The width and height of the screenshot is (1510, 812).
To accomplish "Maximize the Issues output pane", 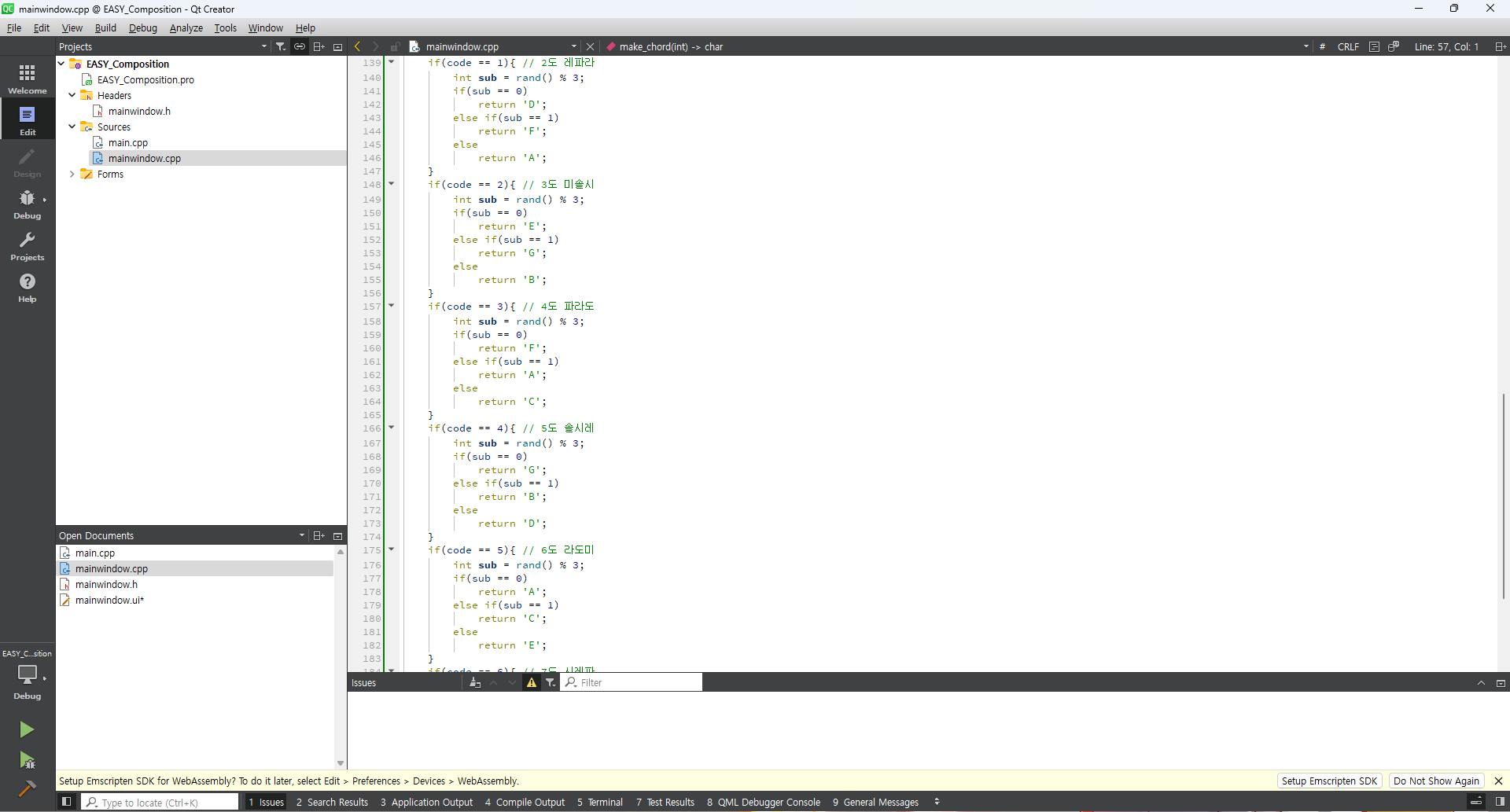I will pos(1481,683).
